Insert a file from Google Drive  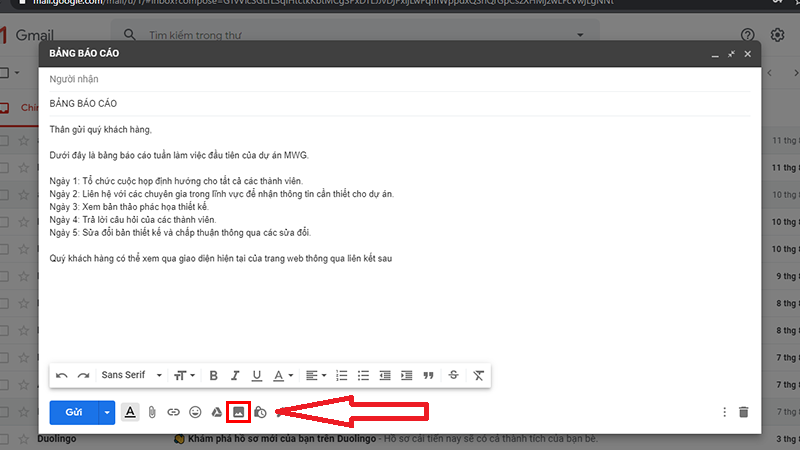point(217,412)
